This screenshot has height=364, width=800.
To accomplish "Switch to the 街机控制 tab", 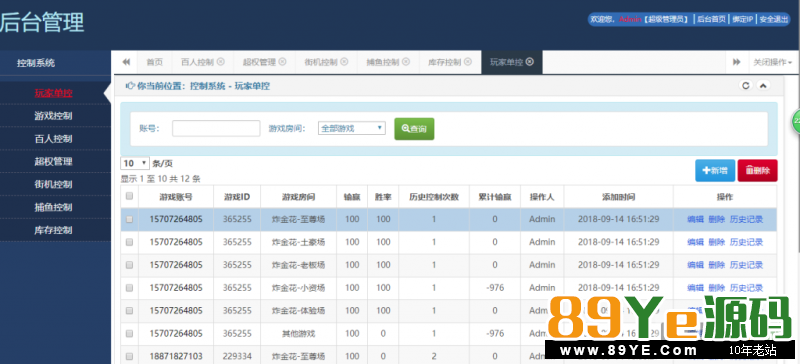I will tap(321, 62).
